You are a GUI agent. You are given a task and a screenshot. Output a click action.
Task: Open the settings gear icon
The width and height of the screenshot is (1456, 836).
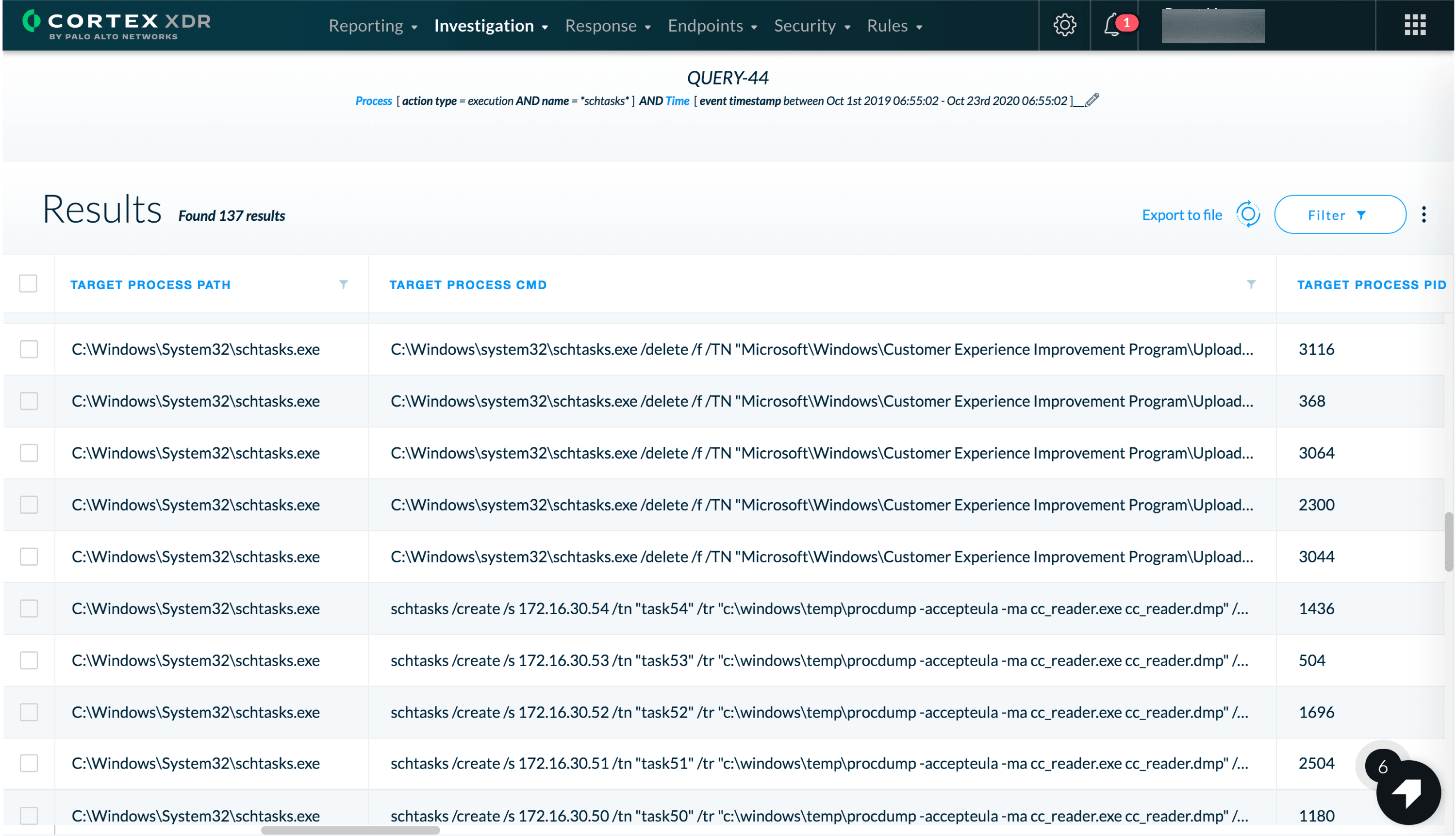1064,25
